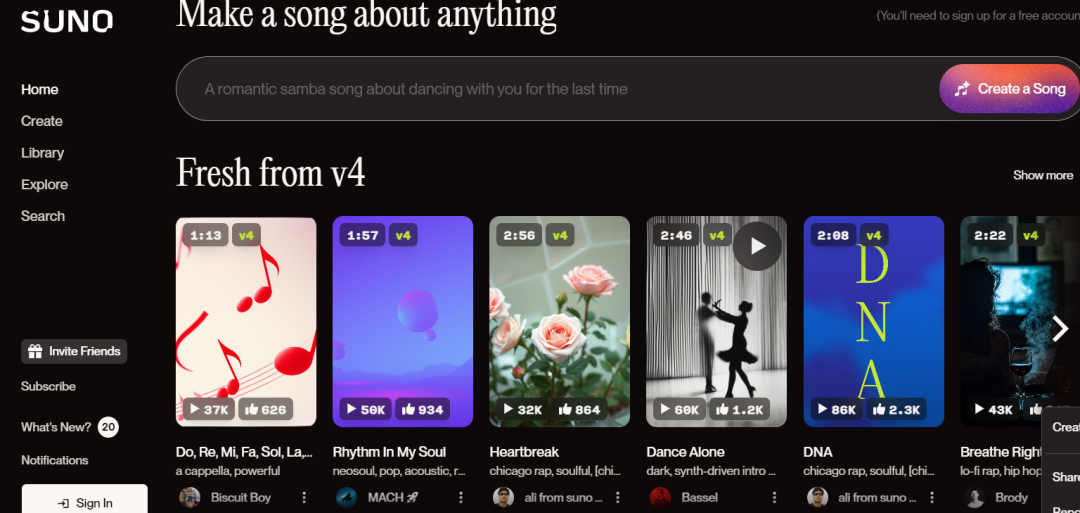1080x513 pixels.
Task: Open Invite Friends gift button
Action: coord(74,351)
